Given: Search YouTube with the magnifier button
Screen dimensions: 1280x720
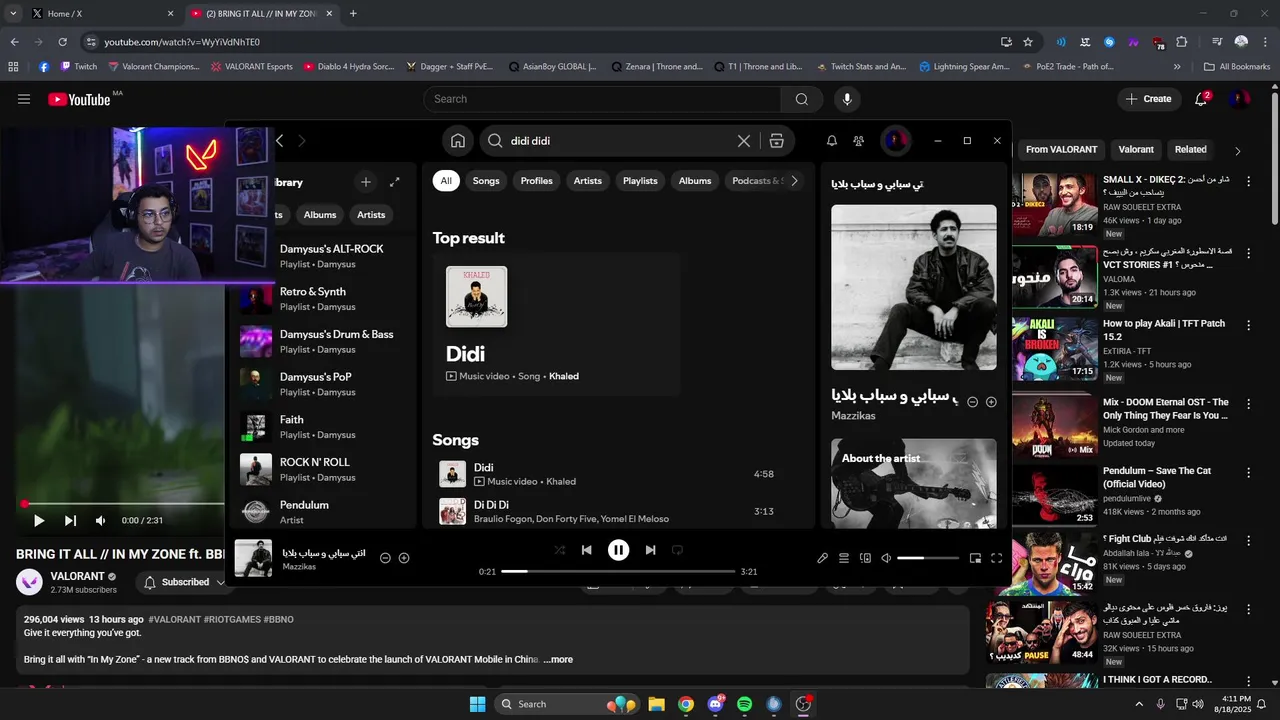Looking at the screenshot, I should point(802,99).
